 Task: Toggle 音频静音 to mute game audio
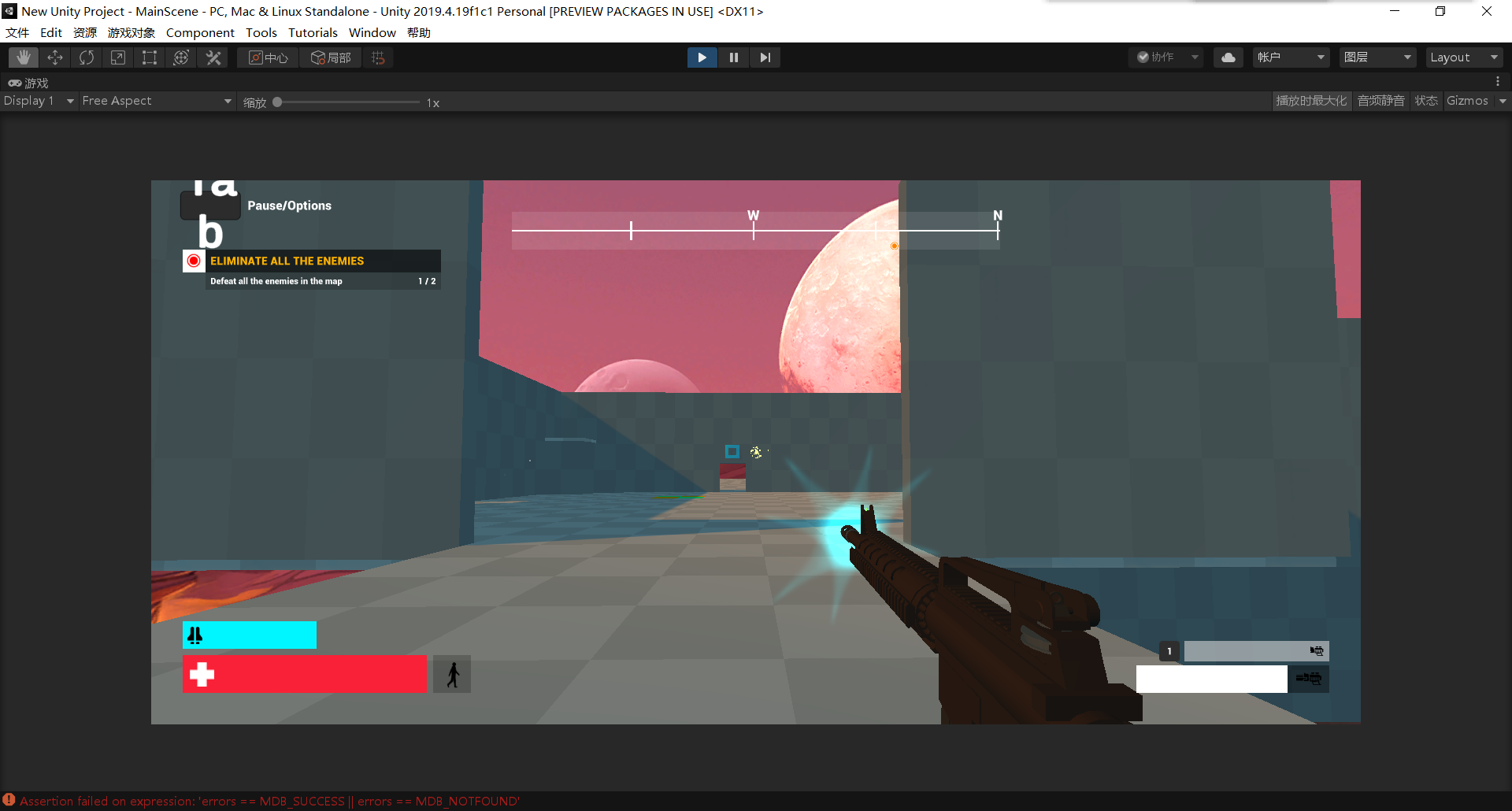(x=1380, y=101)
